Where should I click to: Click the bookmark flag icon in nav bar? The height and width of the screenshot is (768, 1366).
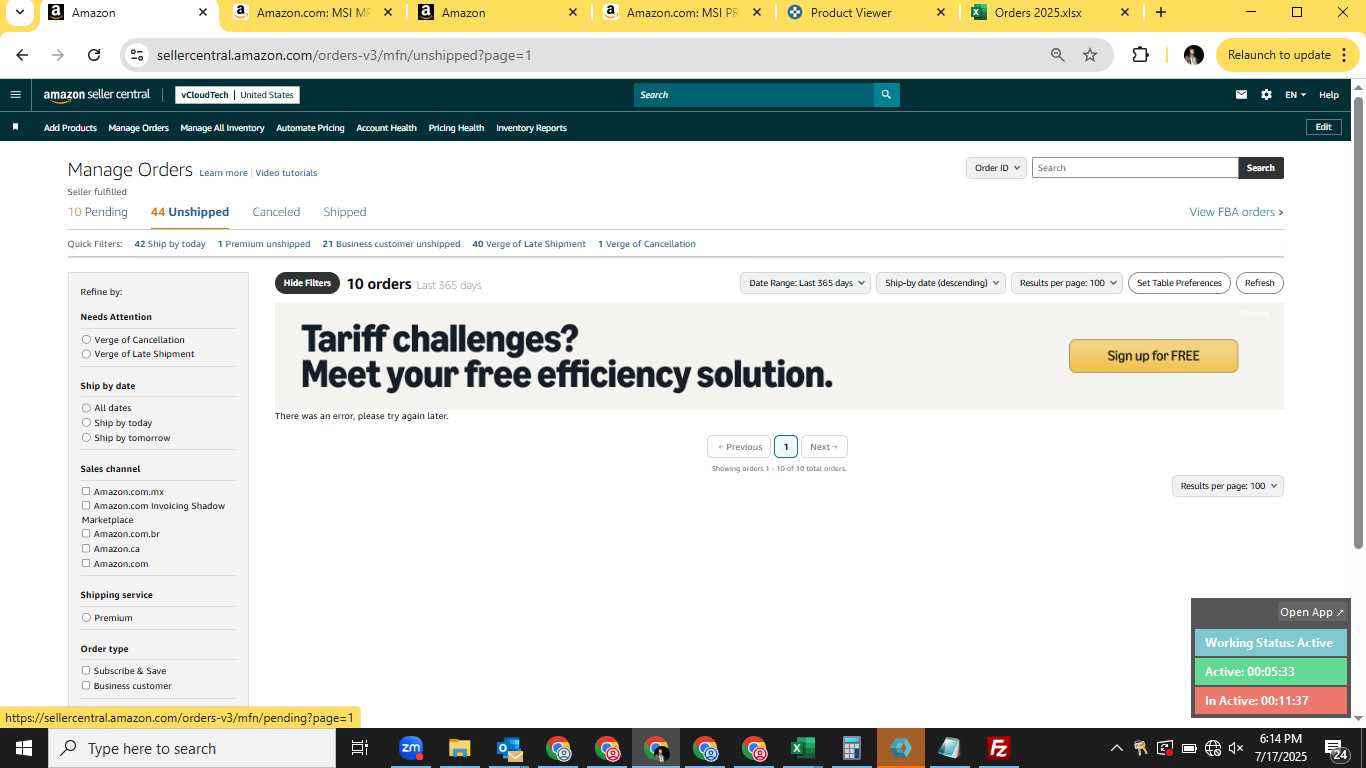(15, 127)
